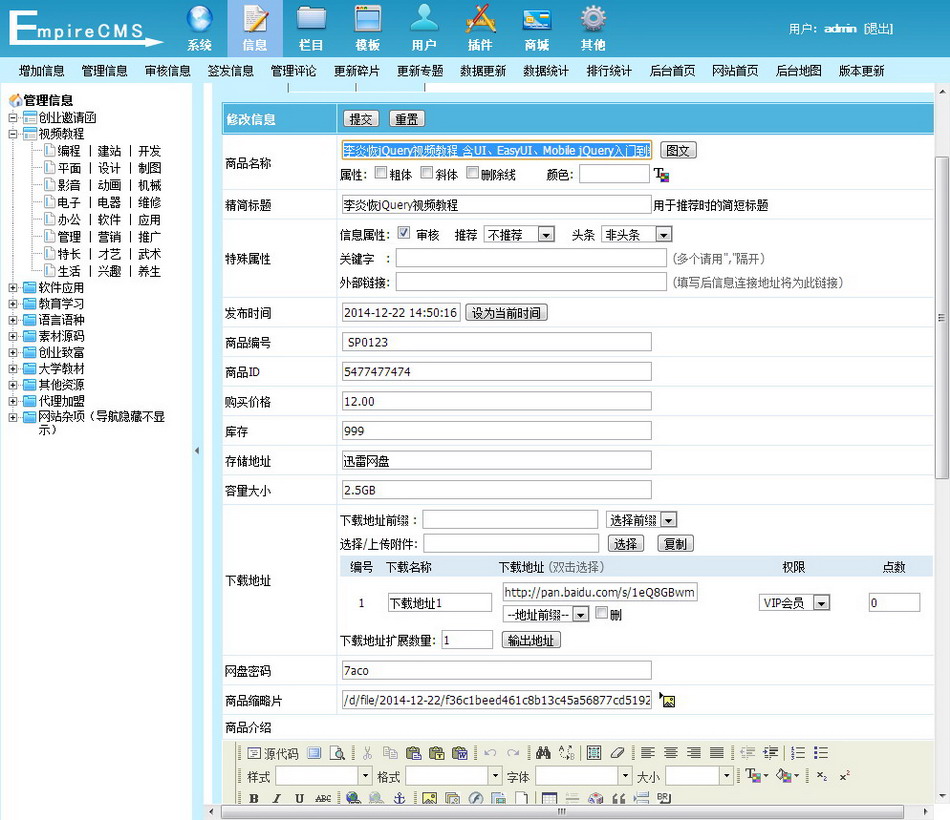Open the 审核信息 menu item
This screenshot has width=950, height=820.
tap(168, 71)
